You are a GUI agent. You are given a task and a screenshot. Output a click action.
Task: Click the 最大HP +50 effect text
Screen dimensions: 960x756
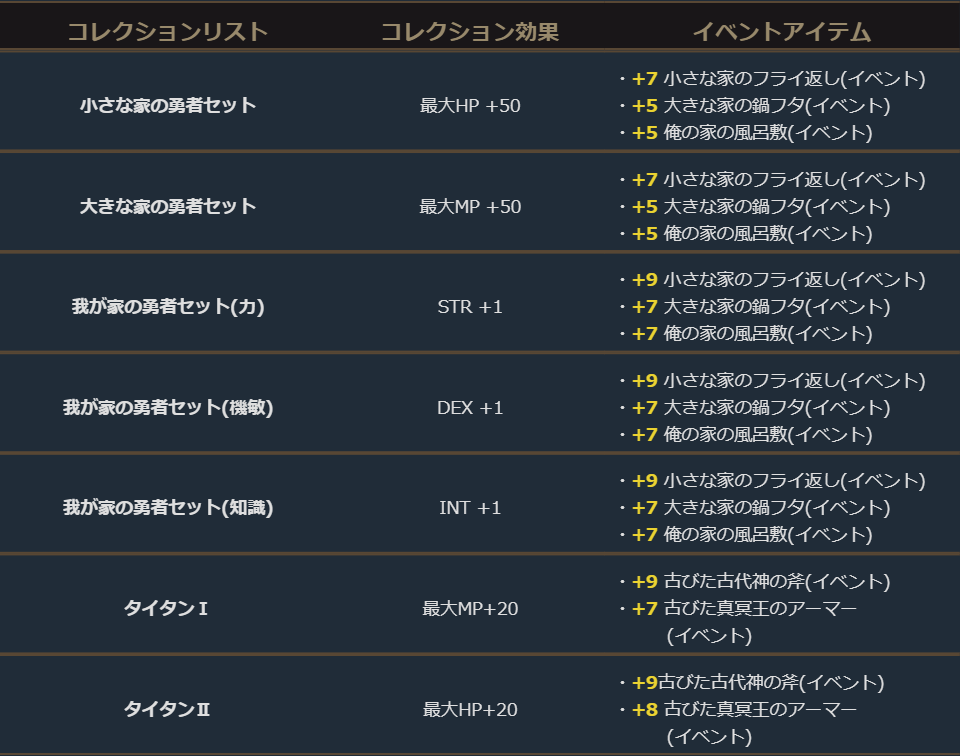470,105
